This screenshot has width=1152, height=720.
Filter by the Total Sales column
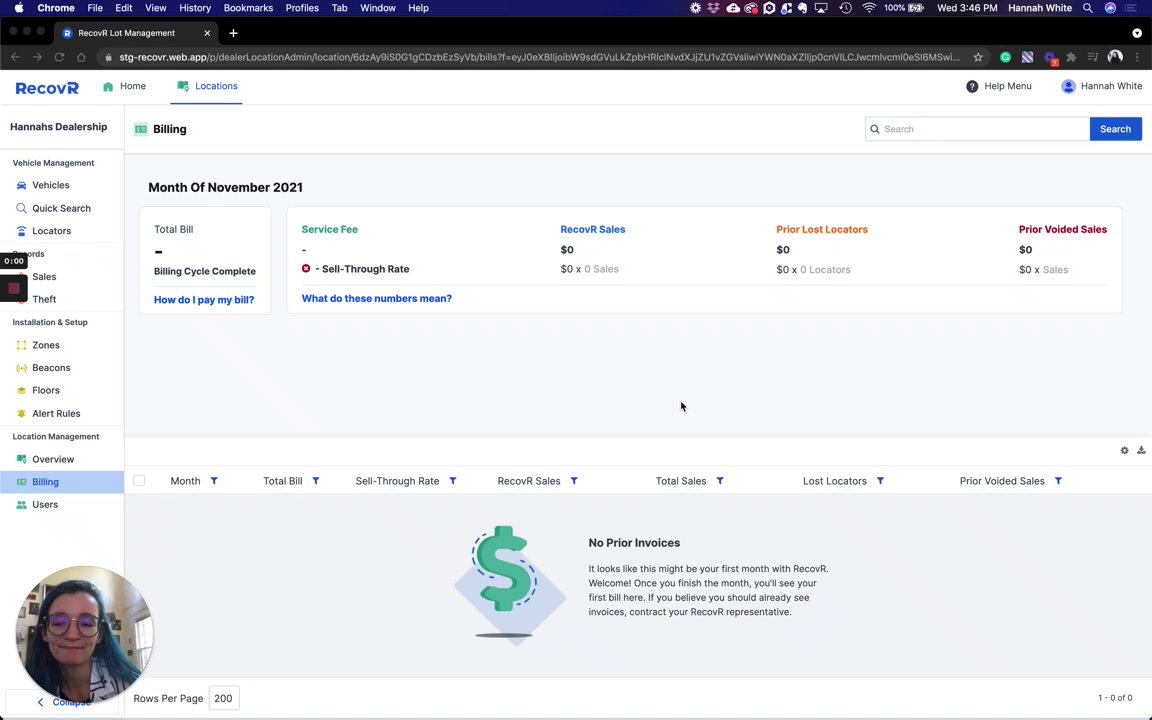[720, 480]
